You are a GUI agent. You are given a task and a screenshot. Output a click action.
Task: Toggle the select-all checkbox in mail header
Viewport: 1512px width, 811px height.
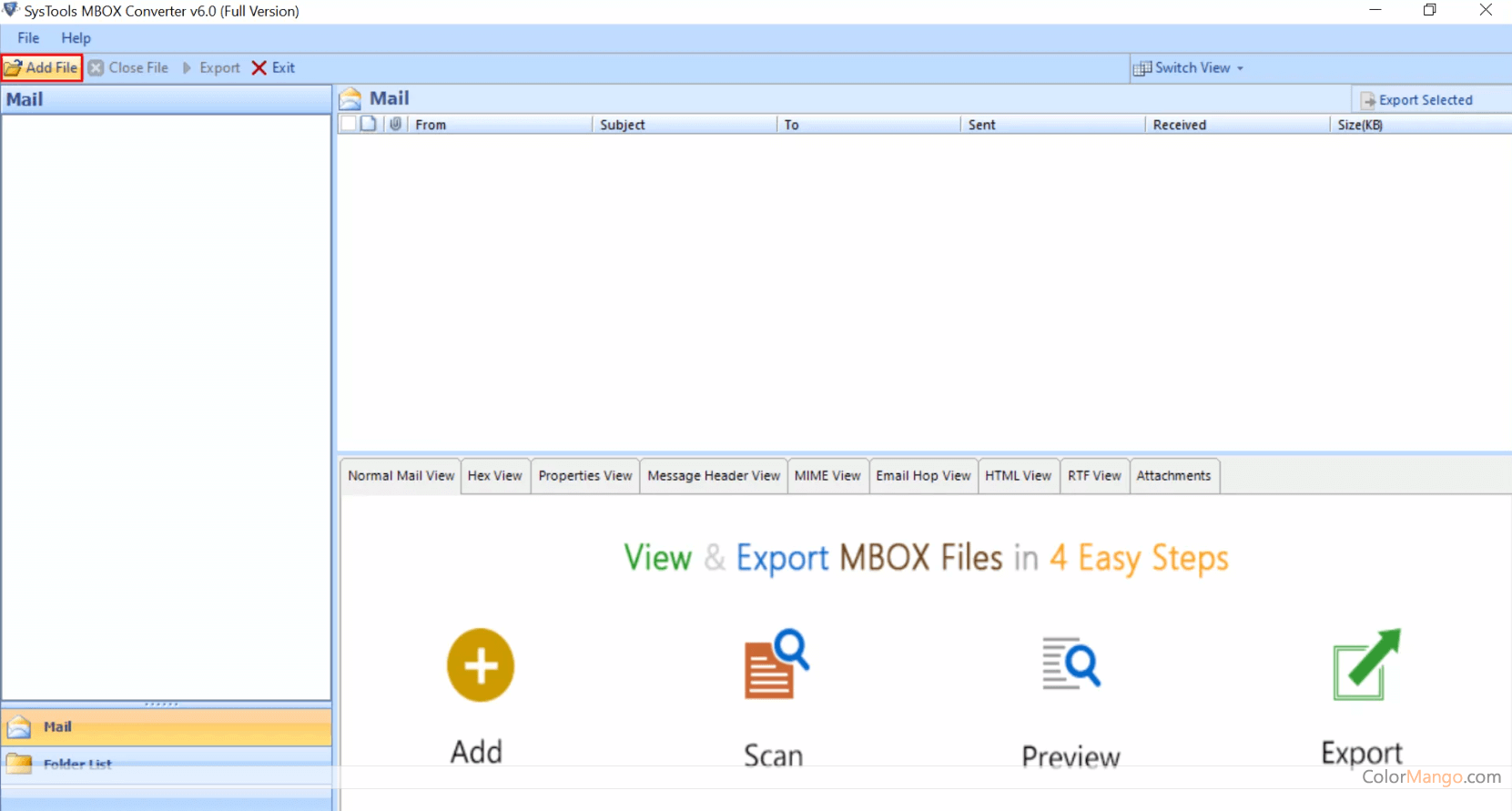pos(349,124)
